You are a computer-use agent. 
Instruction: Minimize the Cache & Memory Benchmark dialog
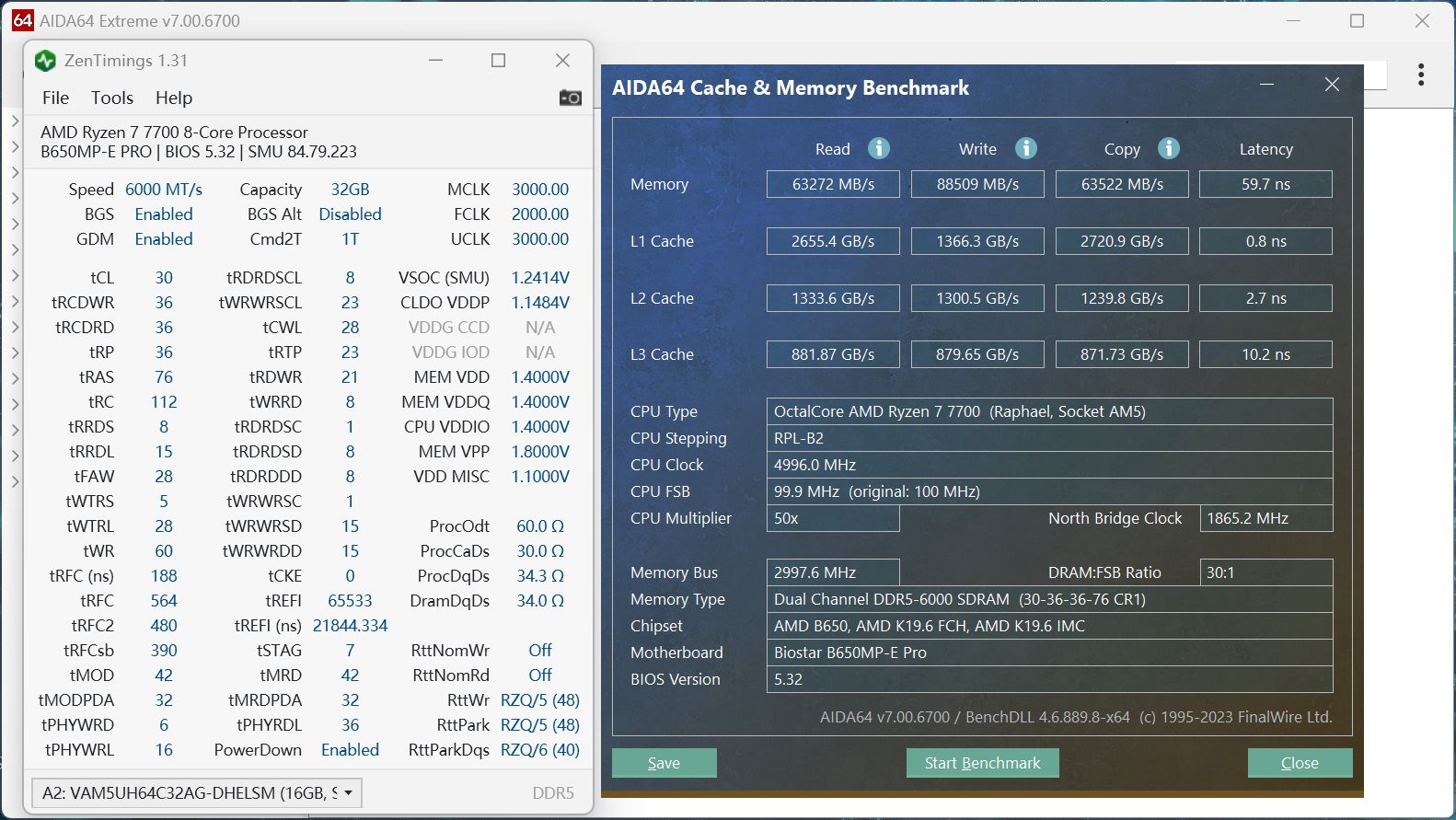[1266, 85]
